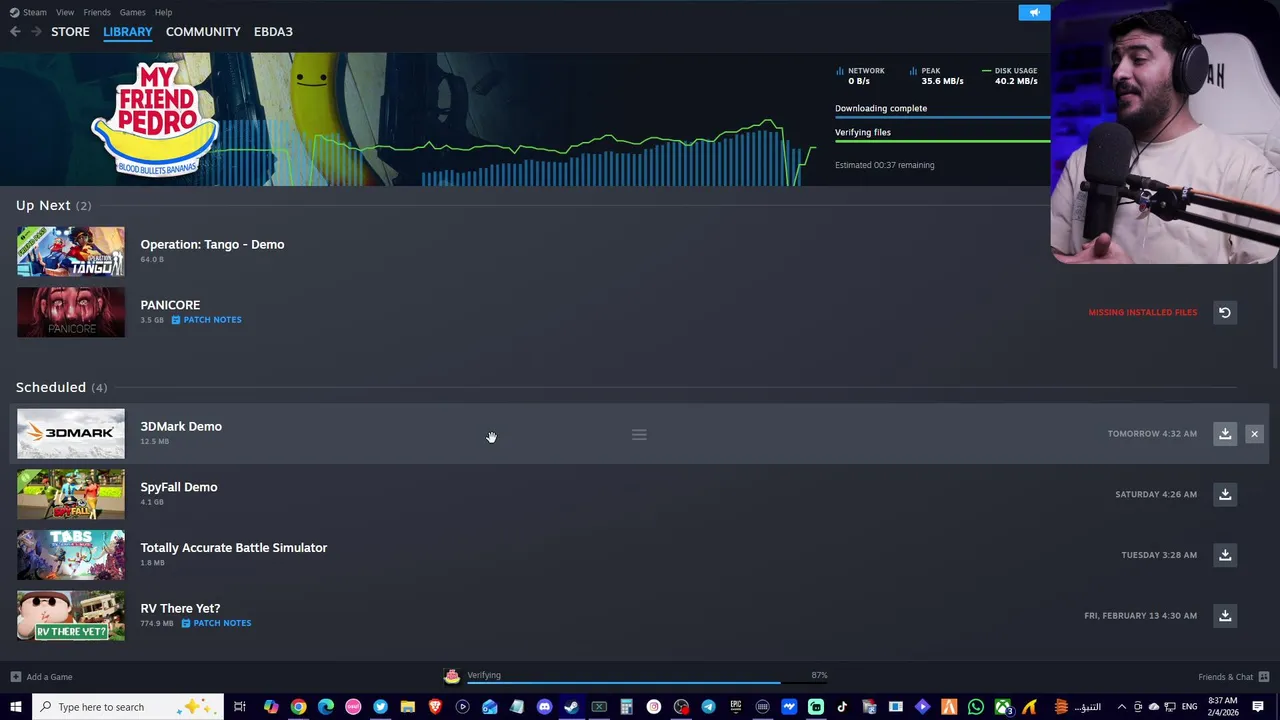
Task: Click the FRI, FEBRUARY 13 schedule time
Action: point(1140,616)
